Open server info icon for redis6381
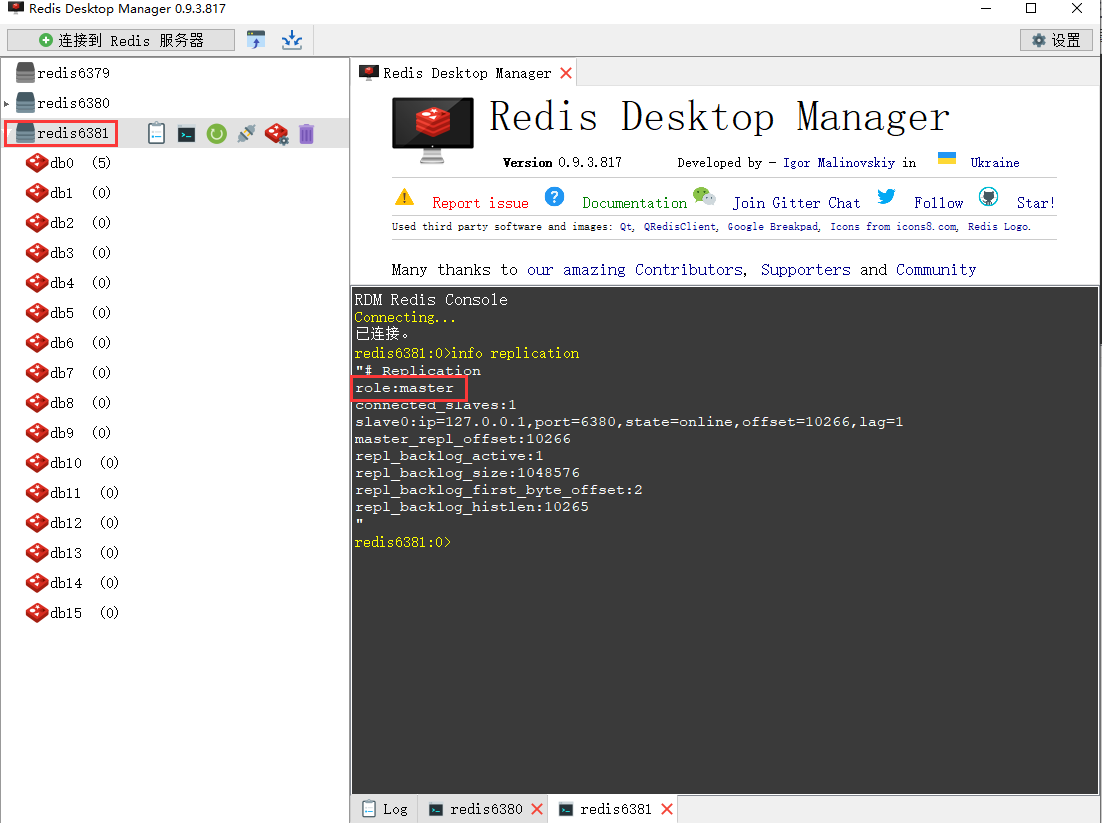This screenshot has width=1102, height=823. [x=157, y=134]
